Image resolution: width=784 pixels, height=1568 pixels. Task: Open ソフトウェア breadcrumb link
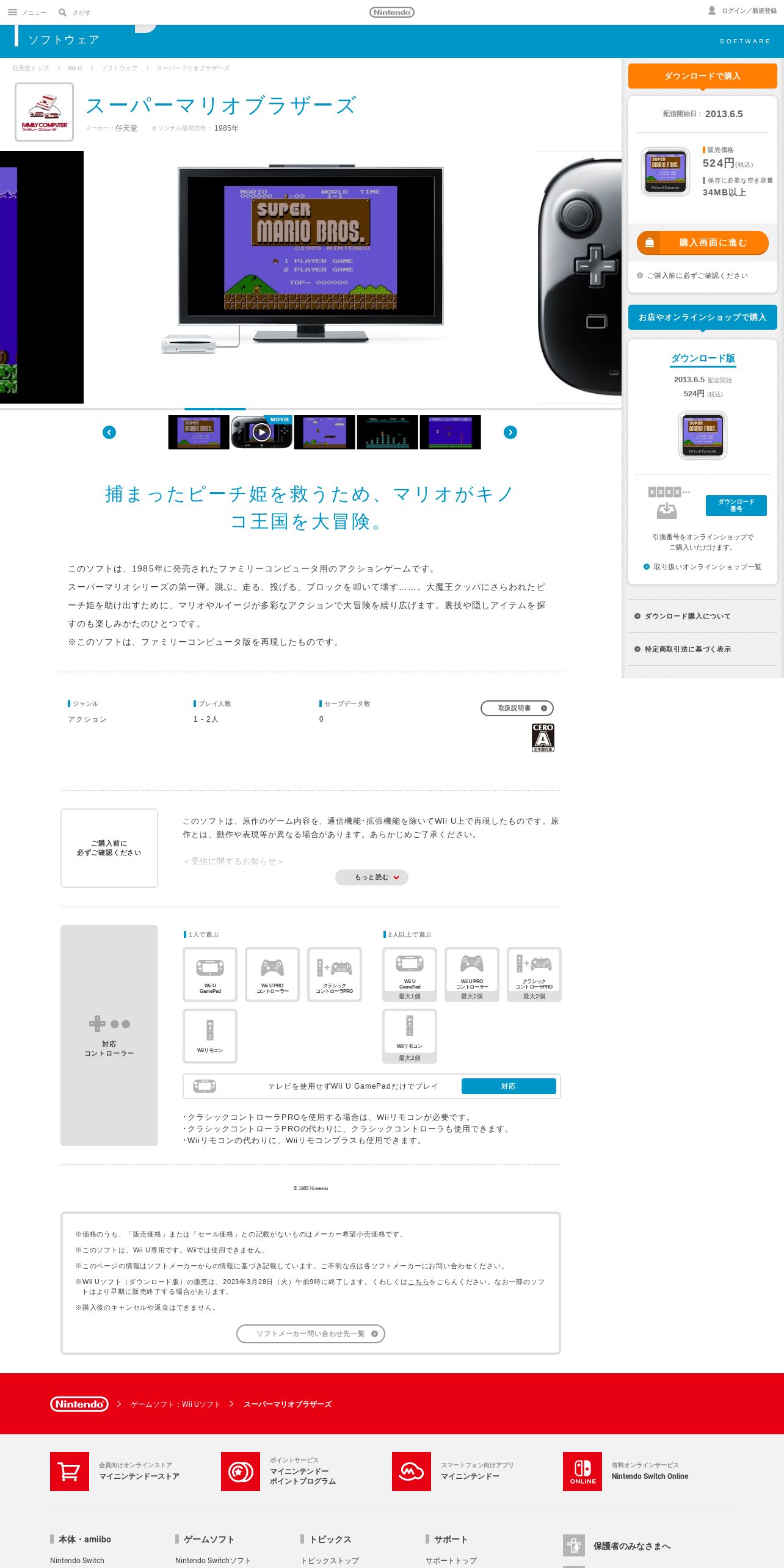pos(119,68)
